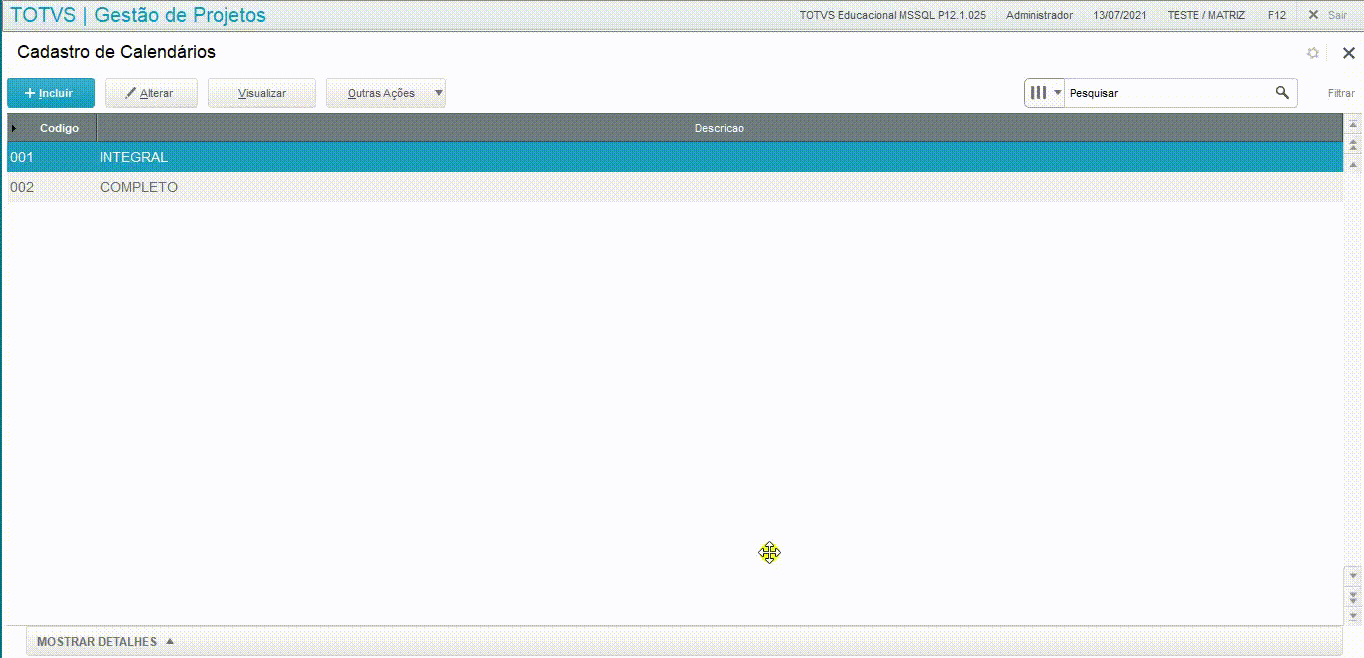Click the page-up double arrow
The height and width of the screenshot is (658, 1364).
click(1353, 145)
